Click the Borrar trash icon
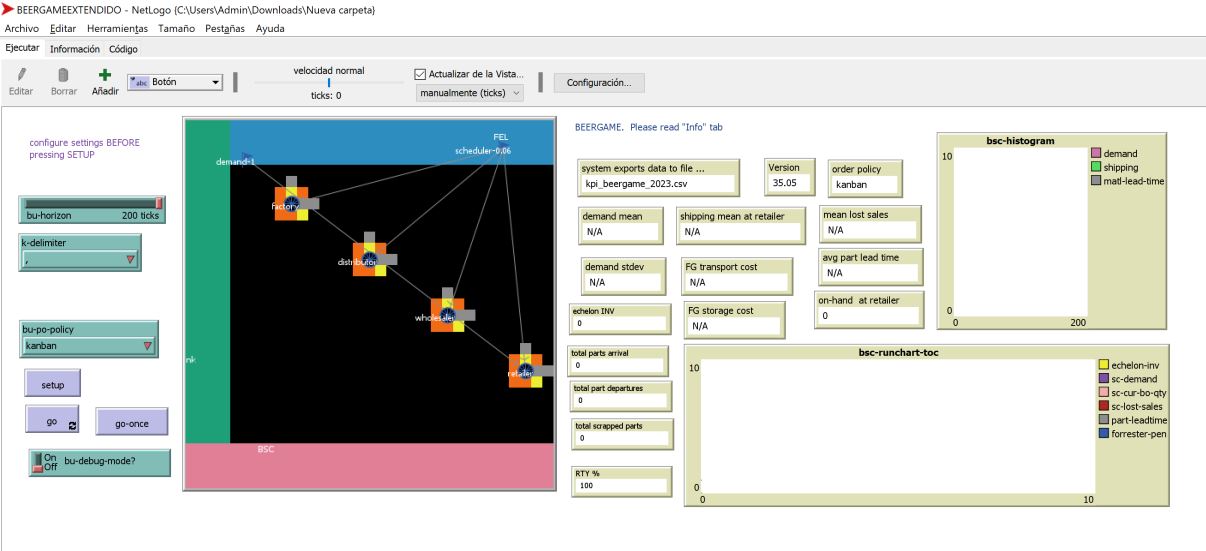Image resolution: width=1206 pixels, height=551 pixels. (63, 75)
